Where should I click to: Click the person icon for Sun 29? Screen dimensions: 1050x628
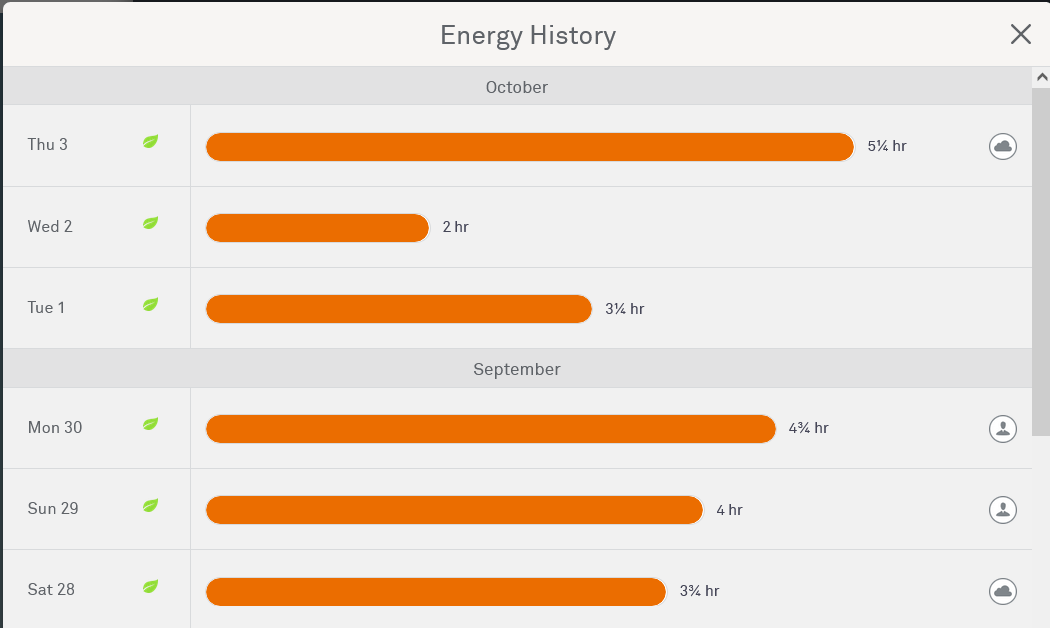coord(1002,509)
